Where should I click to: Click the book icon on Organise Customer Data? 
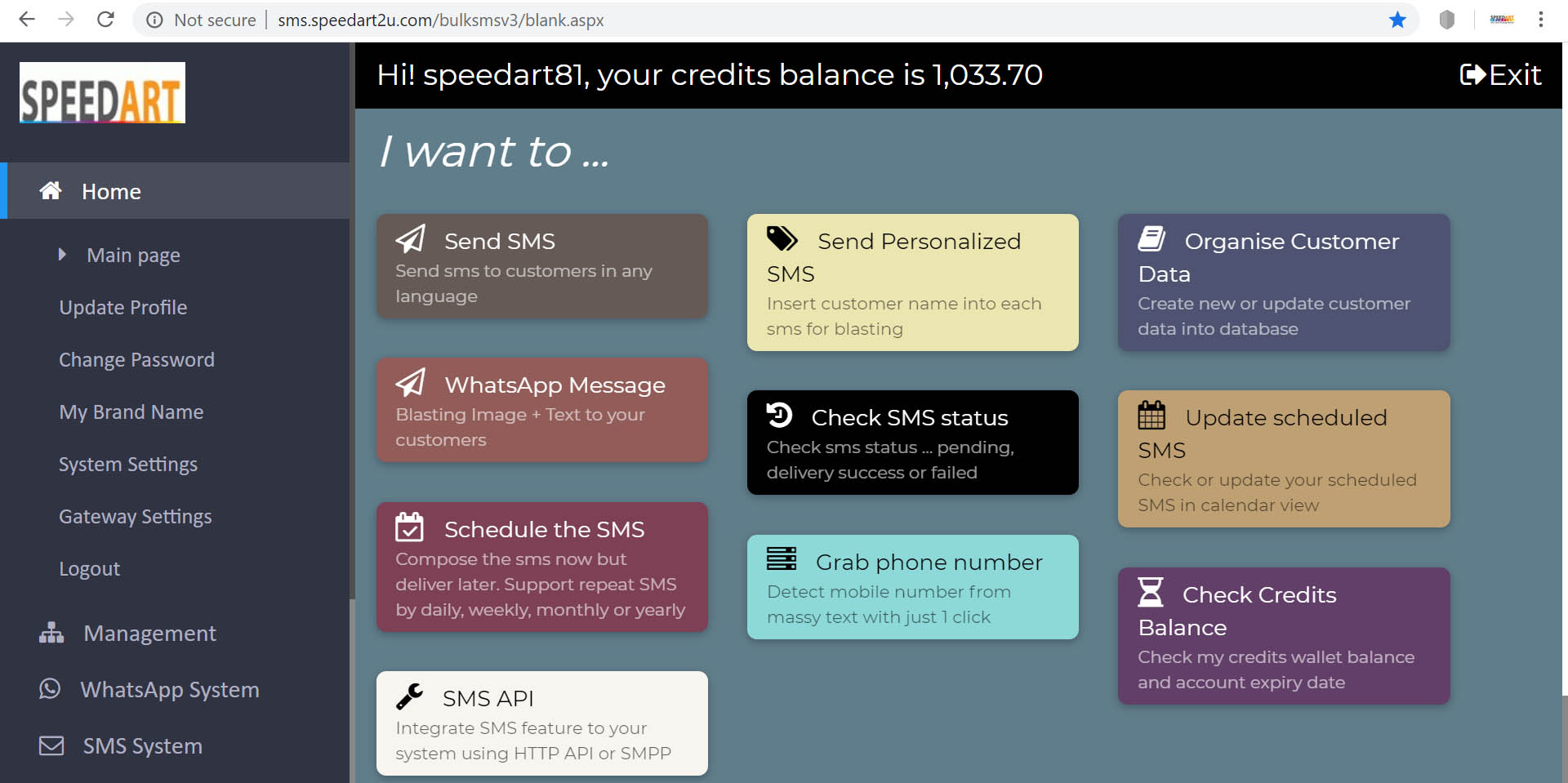point(1151,239)
